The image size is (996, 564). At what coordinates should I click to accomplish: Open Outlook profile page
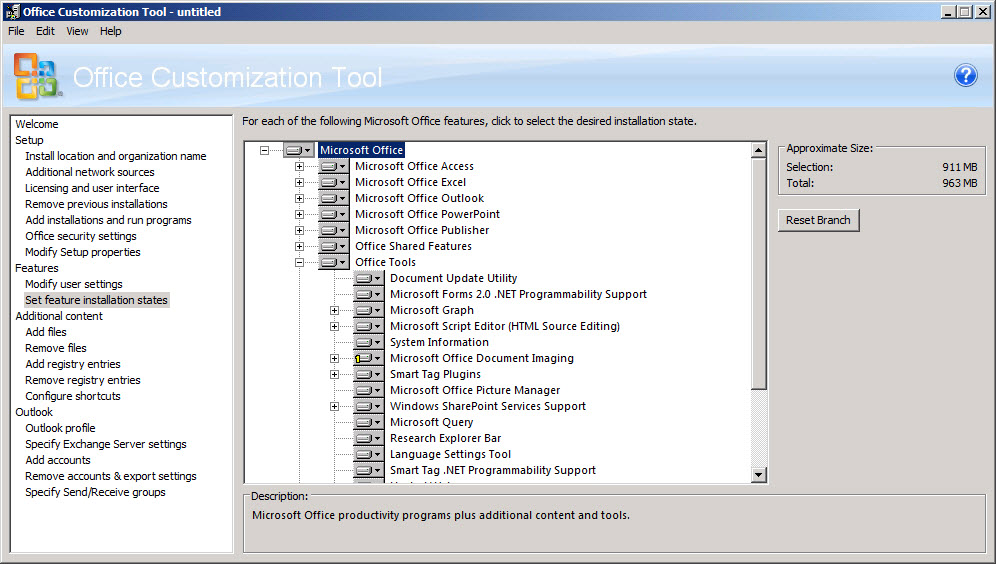pos(60,428)
